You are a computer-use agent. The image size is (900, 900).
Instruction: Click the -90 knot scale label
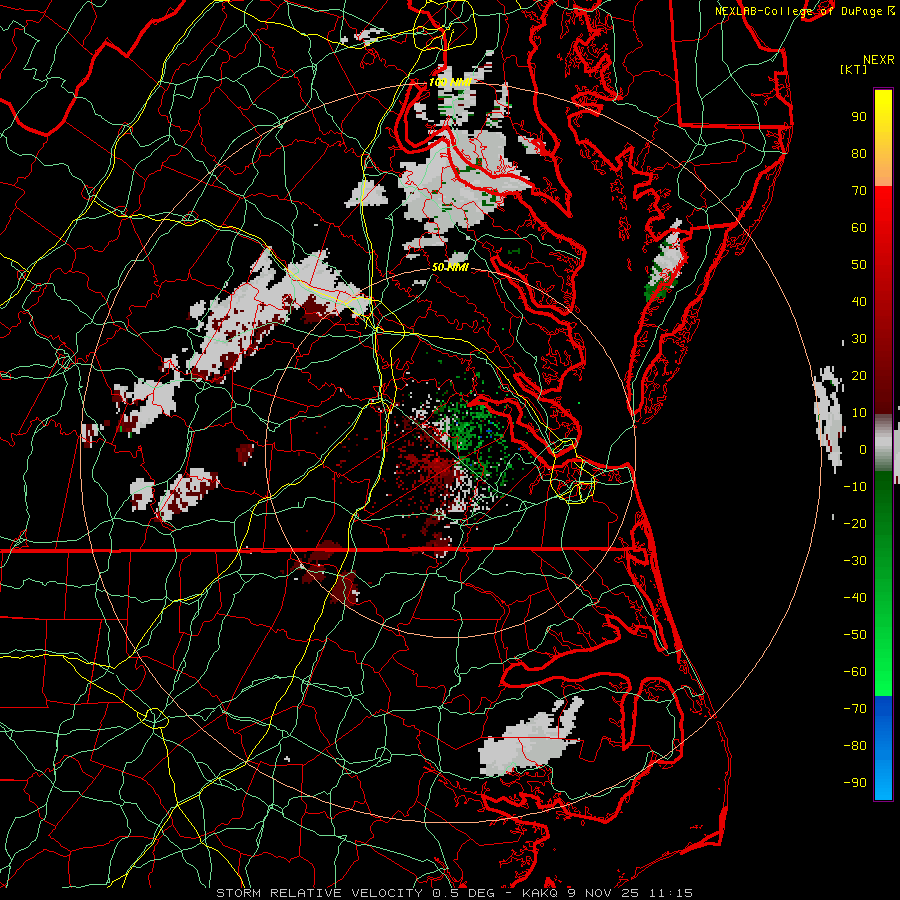click(855, 783)
